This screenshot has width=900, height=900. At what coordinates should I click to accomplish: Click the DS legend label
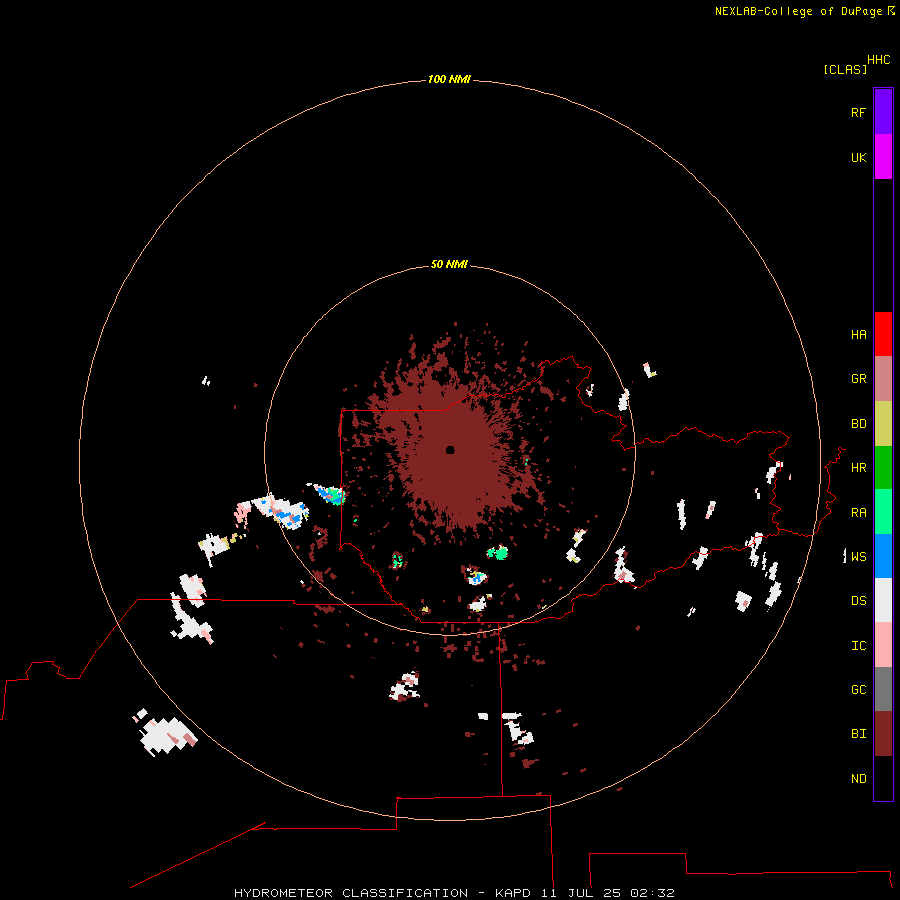(858, 601)
